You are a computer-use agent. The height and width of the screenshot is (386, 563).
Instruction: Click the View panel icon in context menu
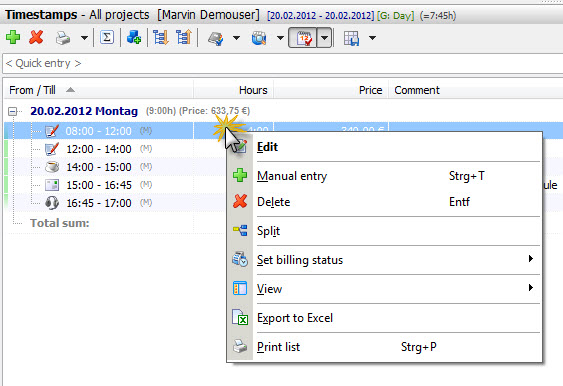click(x=240, y=288)
